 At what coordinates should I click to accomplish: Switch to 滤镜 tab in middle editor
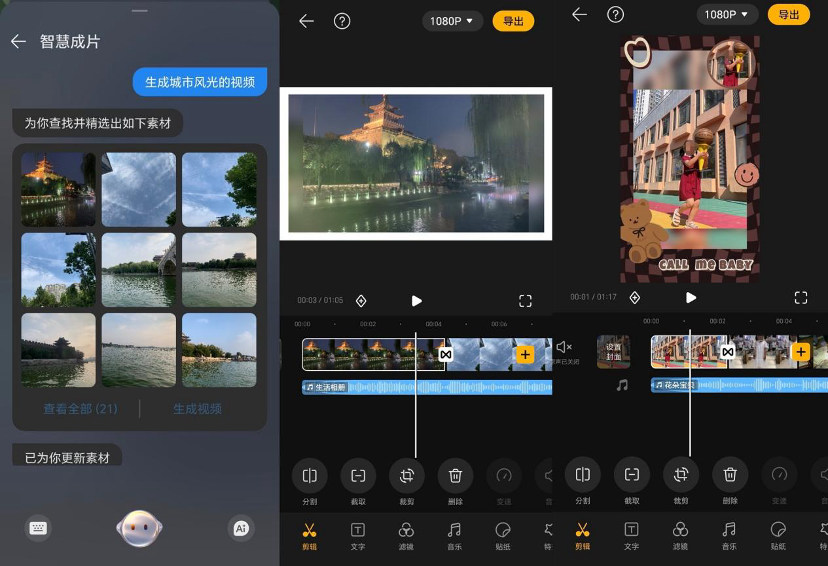406,536
